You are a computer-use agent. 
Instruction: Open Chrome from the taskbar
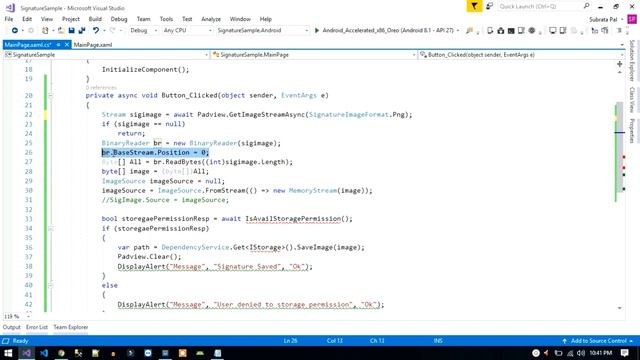pyautogui.click(x=61, y=353)
